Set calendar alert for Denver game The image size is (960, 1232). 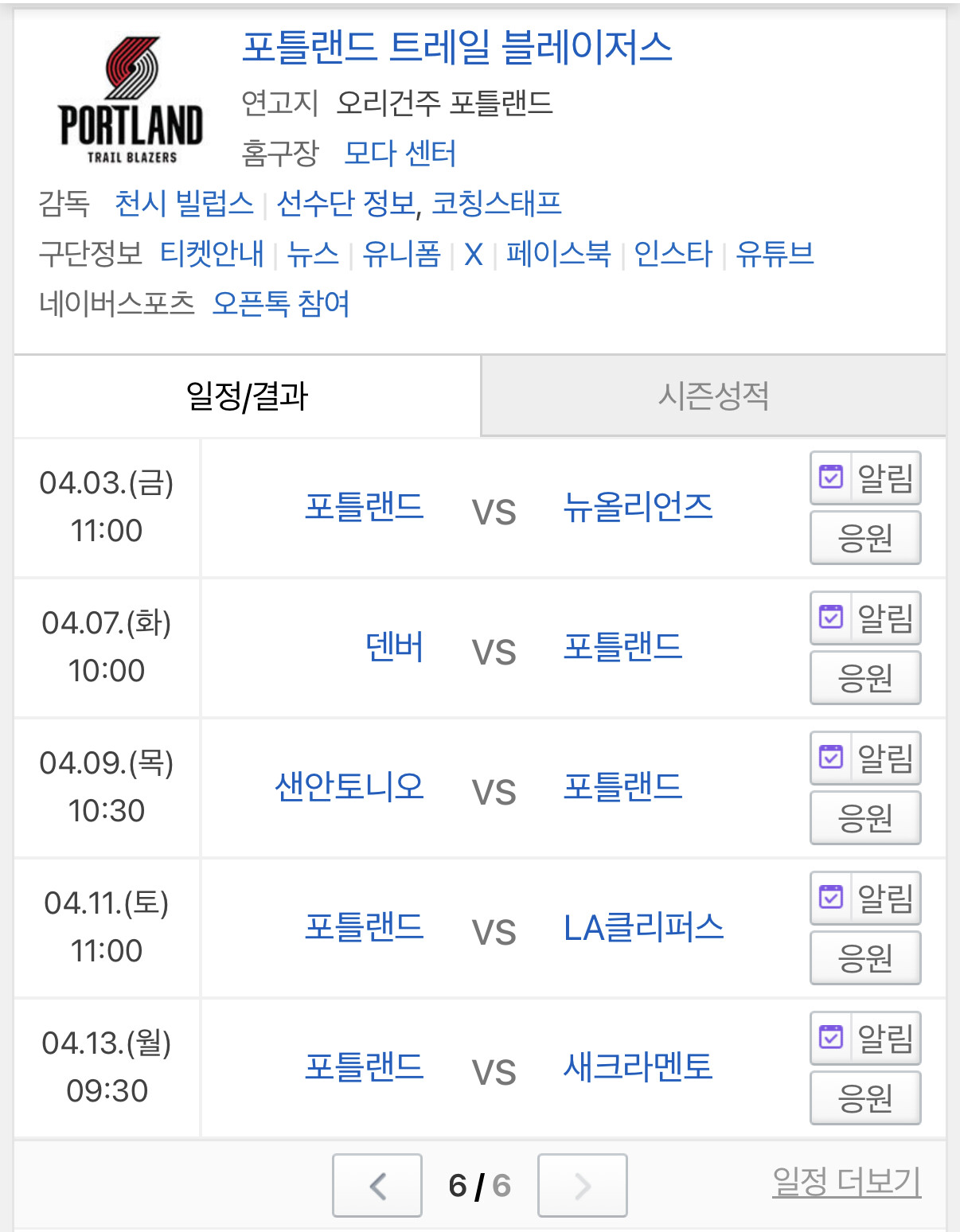click(865, 618)
